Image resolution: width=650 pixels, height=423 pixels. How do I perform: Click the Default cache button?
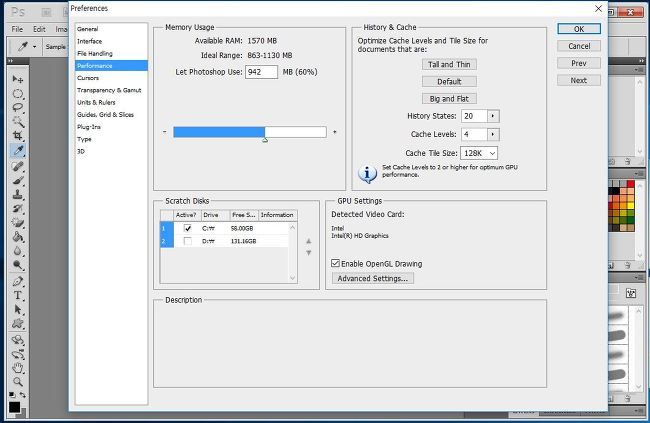(x=449, y=81)
